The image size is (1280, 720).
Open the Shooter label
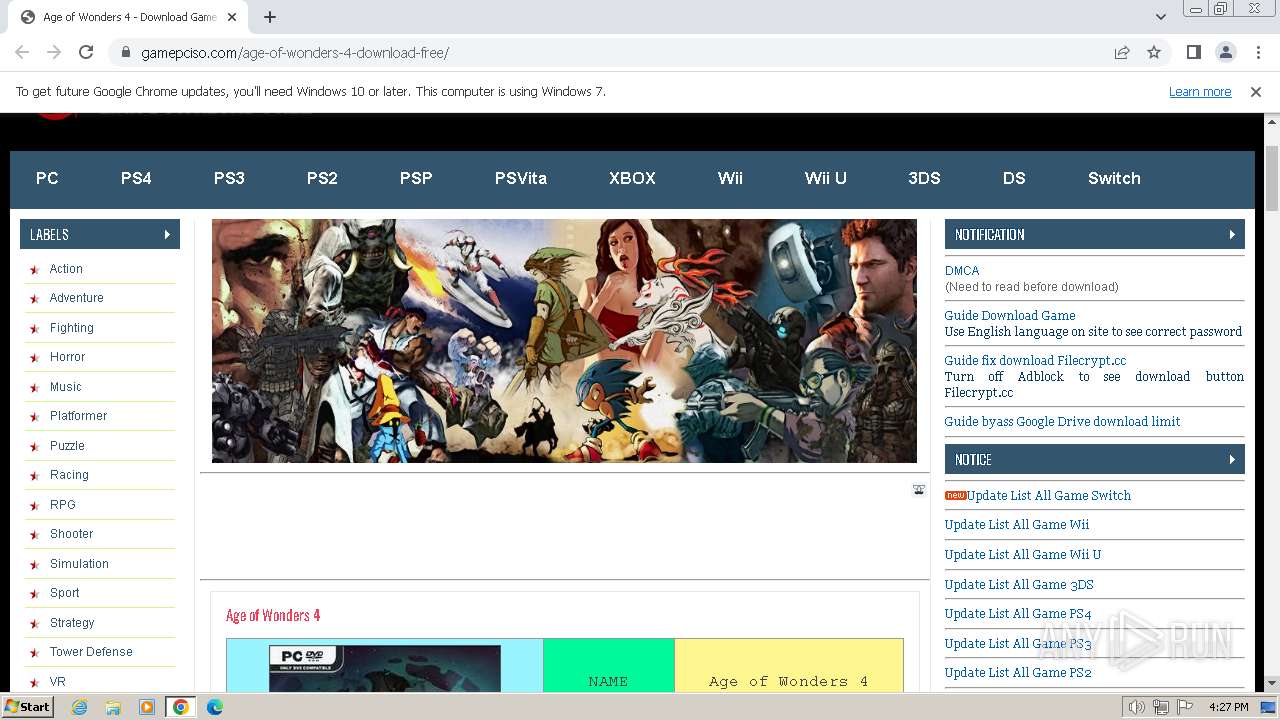tap(71, 534)
